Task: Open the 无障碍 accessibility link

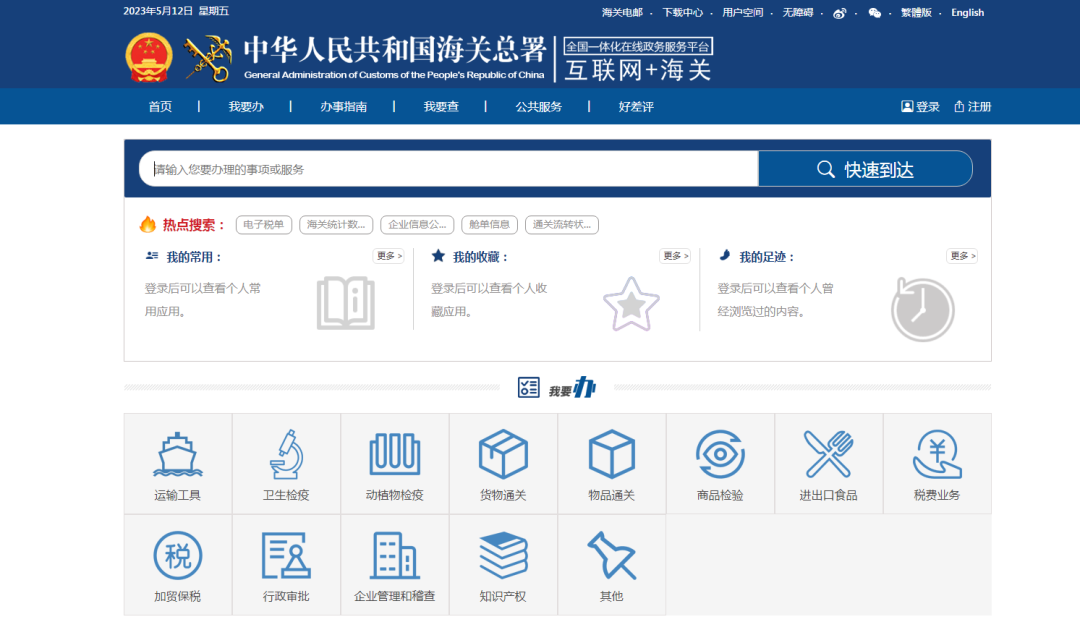Action: tap(798, 12)
